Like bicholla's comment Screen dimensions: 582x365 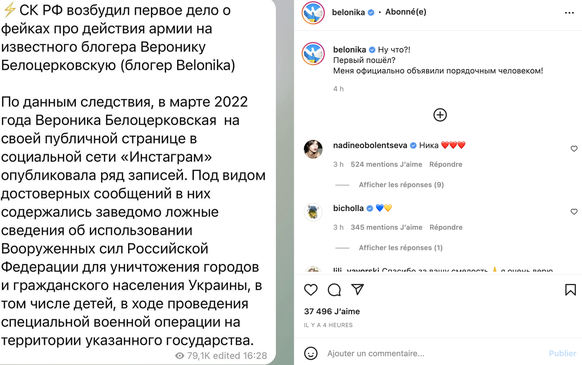[574, 212]
